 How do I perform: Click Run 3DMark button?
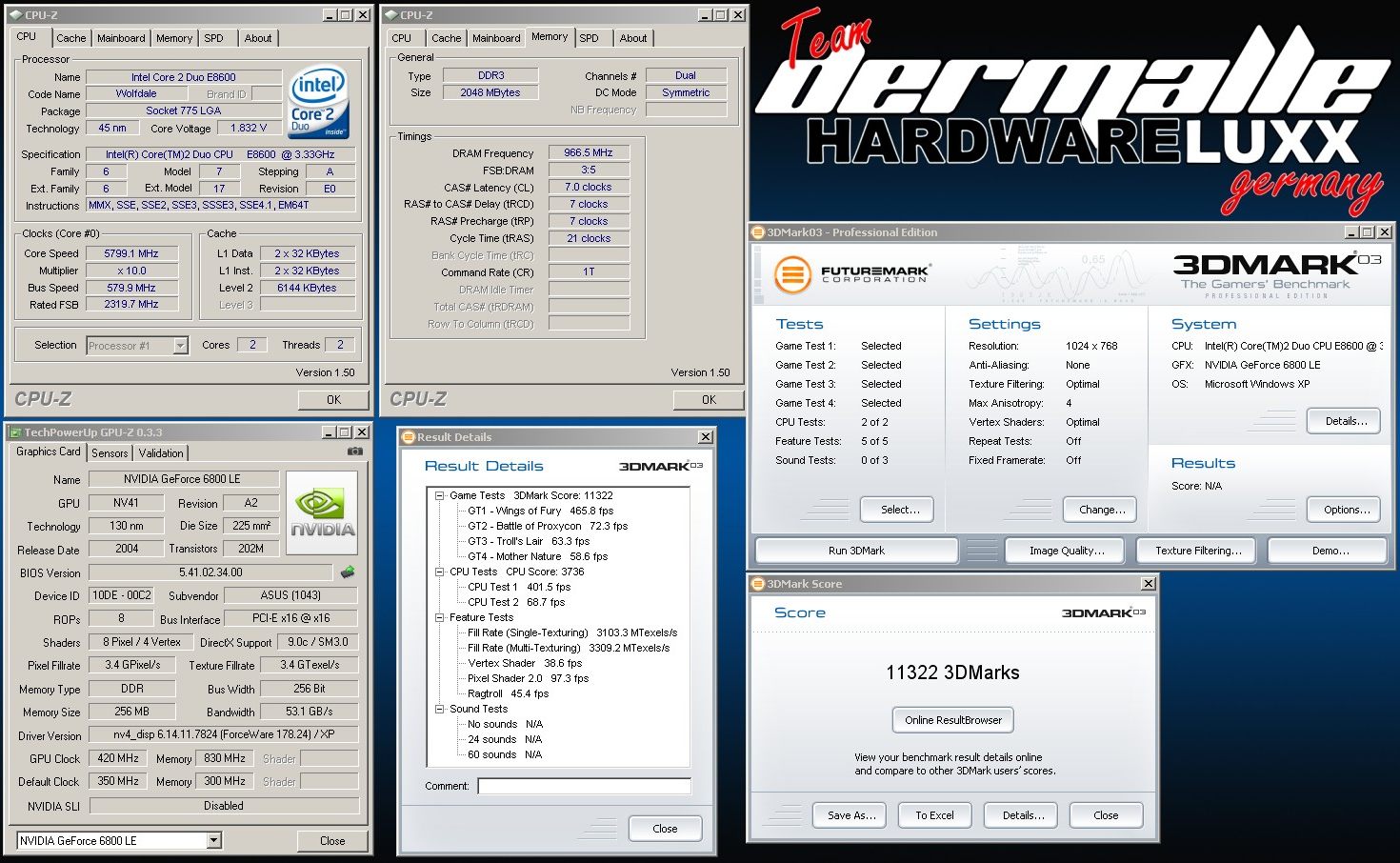pyautogui.click(x=856, y=551)
